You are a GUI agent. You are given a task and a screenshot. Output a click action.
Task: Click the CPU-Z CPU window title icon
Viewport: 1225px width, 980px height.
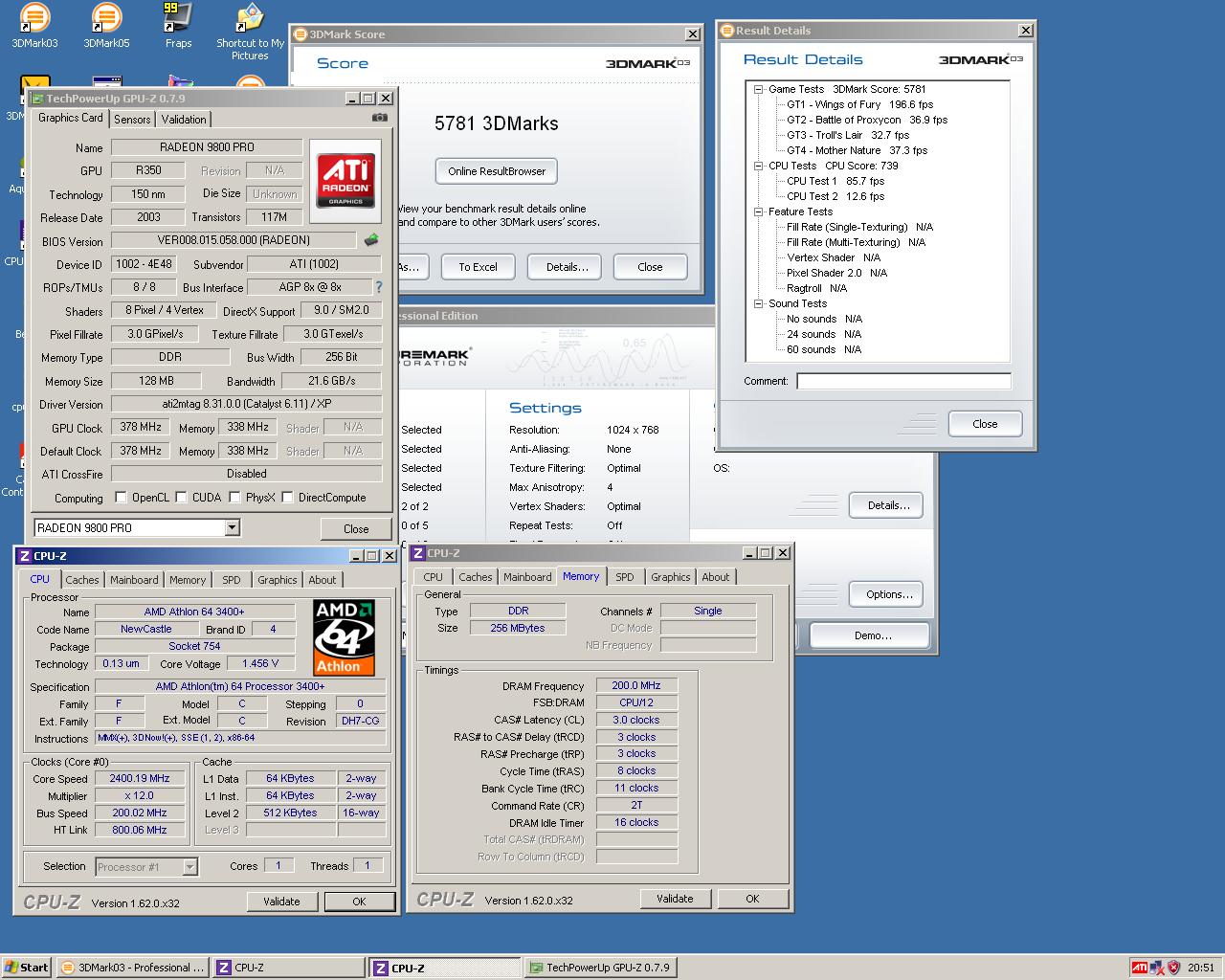25,556
